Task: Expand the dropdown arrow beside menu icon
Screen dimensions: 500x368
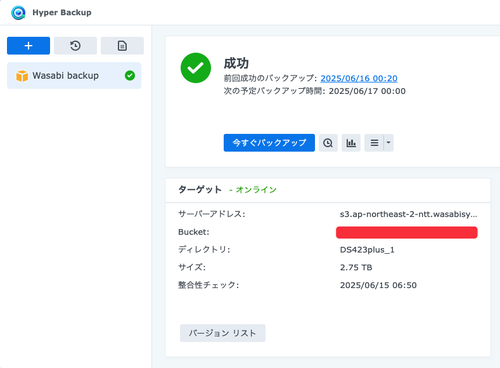Action: [x=389, y=143]
